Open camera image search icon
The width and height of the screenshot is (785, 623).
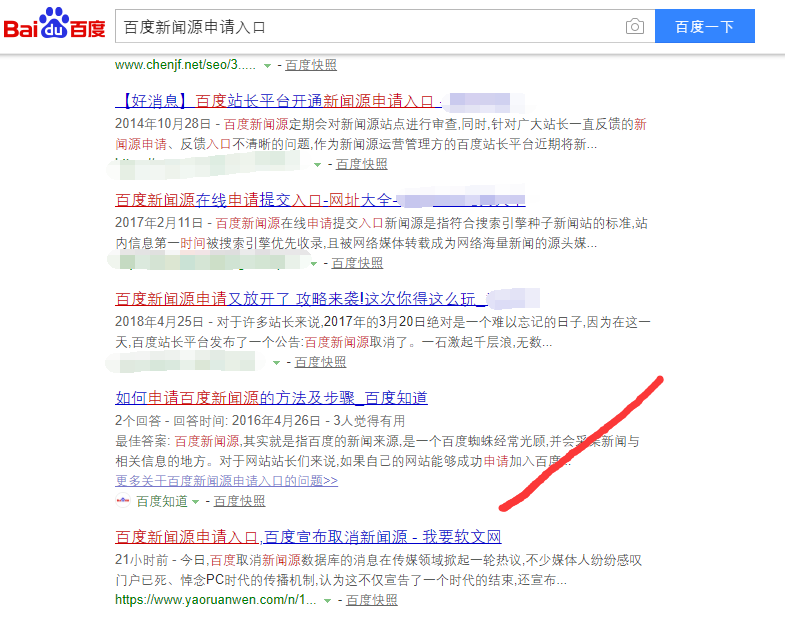pos(634,26)
